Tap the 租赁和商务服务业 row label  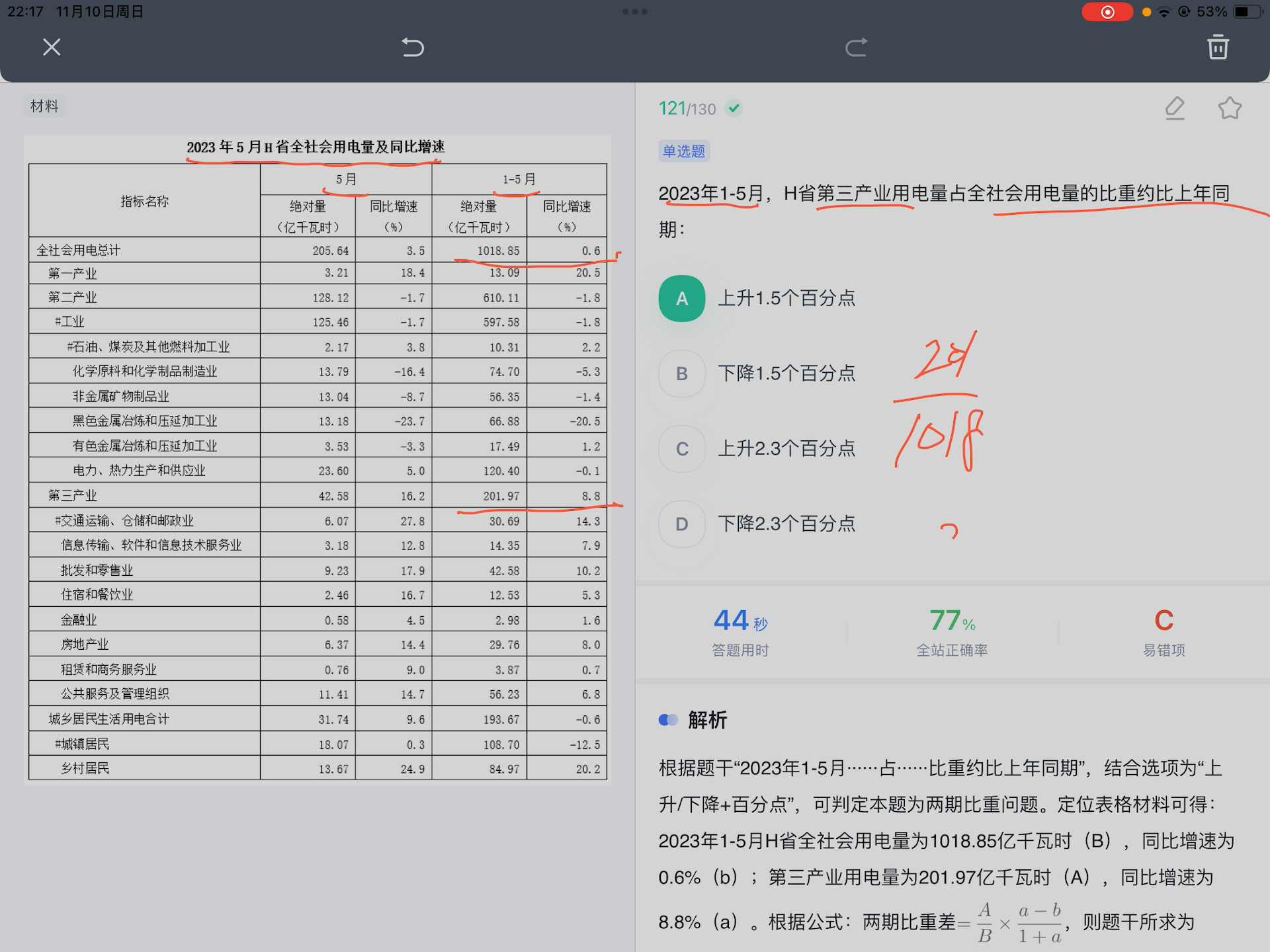point(108,670)
